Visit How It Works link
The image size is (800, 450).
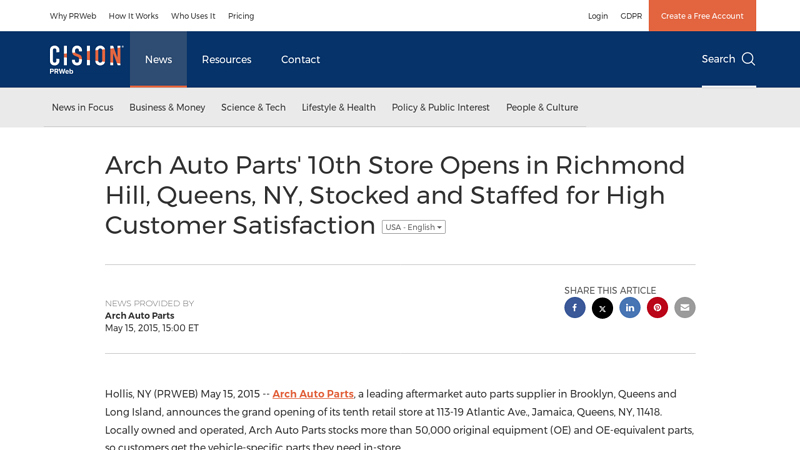(133, 16)
